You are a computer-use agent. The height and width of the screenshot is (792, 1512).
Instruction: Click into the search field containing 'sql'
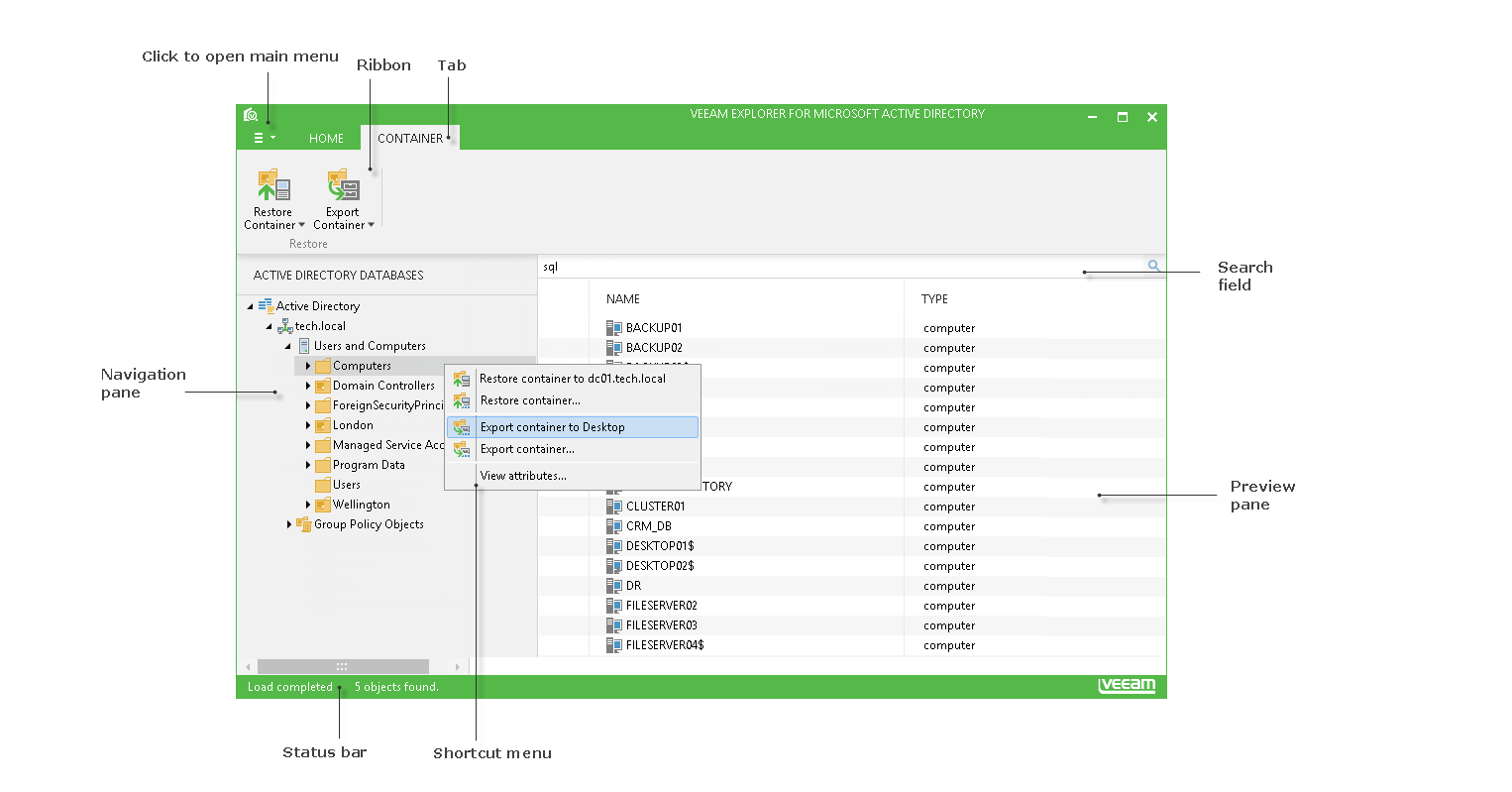point(842,267)
